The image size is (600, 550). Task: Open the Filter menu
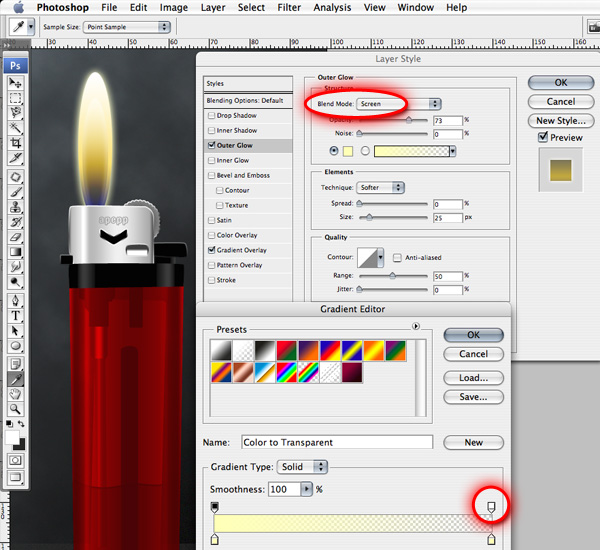pyautogui.click(x=289, y=8)
